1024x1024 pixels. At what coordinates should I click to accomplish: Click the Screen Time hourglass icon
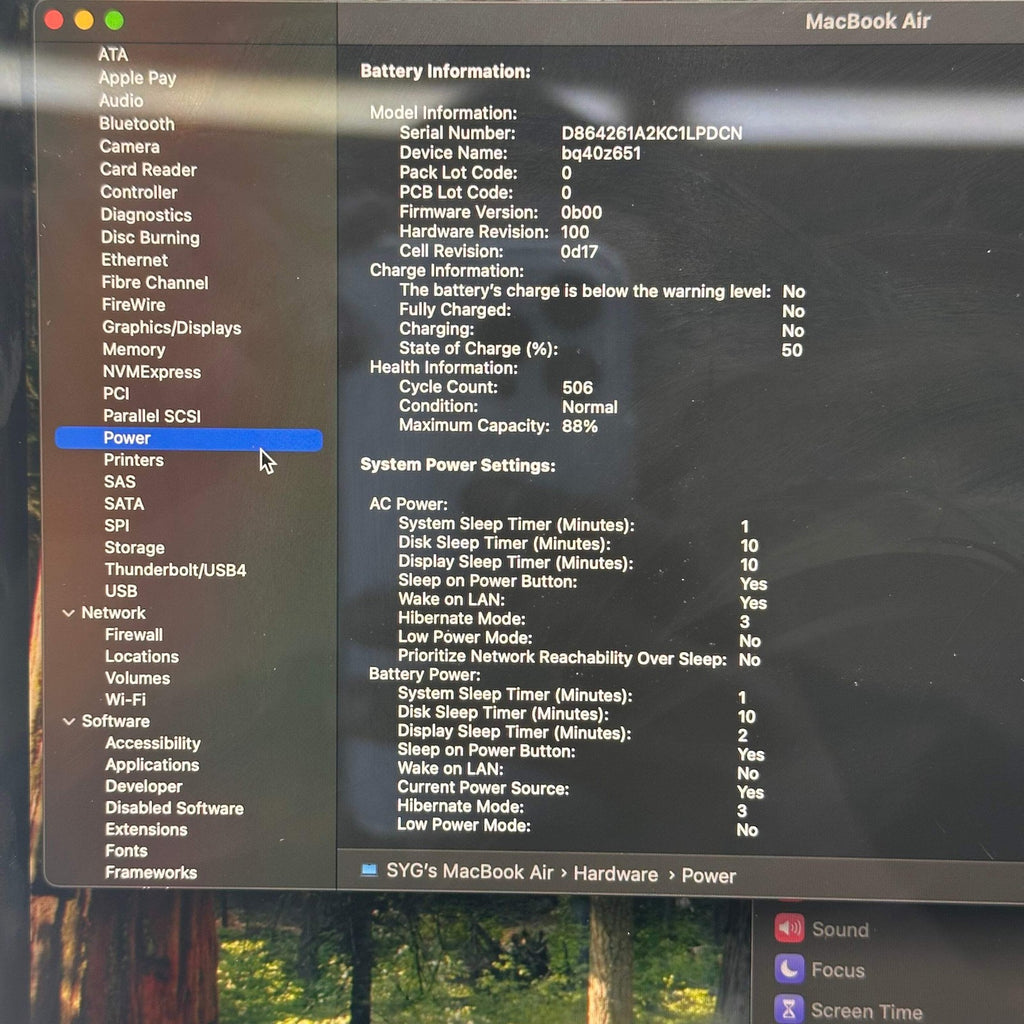789,1010
